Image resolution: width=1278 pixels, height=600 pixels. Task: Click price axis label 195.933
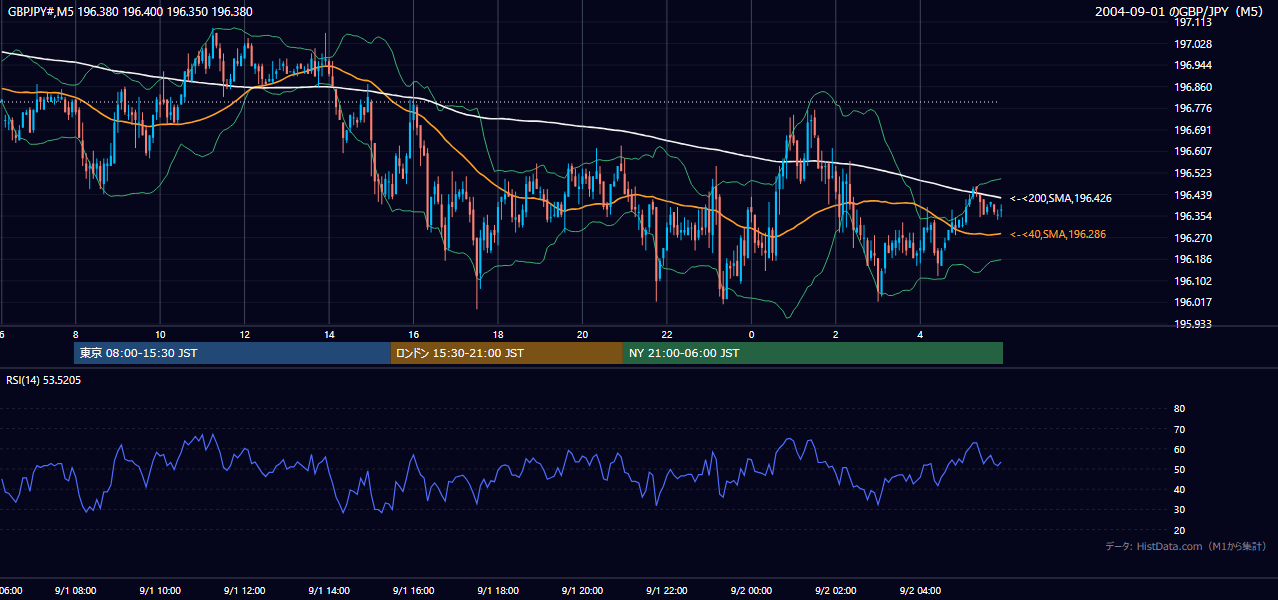(1193, 324)
